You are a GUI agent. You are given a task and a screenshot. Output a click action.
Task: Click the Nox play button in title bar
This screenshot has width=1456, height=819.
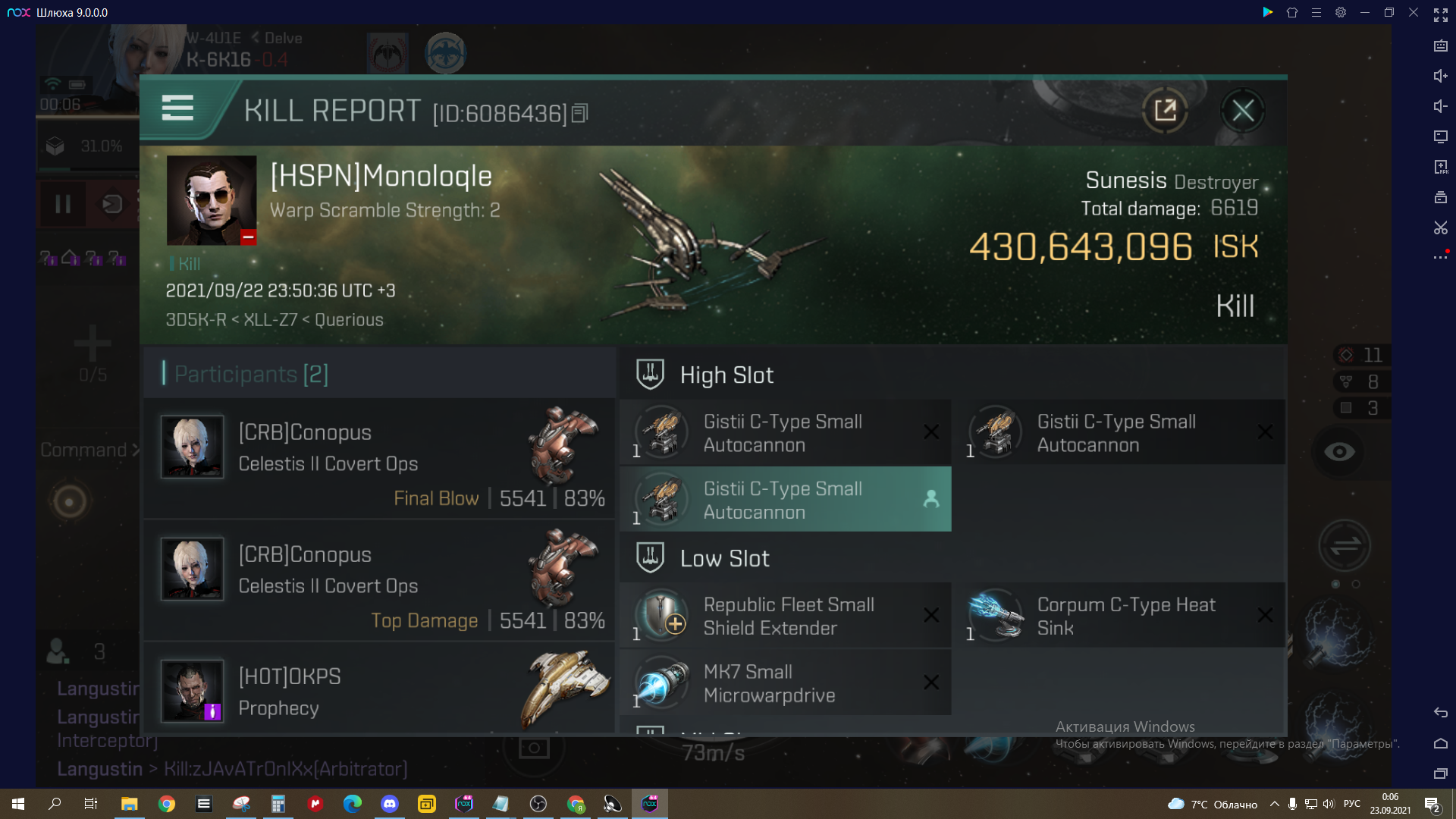pyautogui.click(x=1267, y=12)
